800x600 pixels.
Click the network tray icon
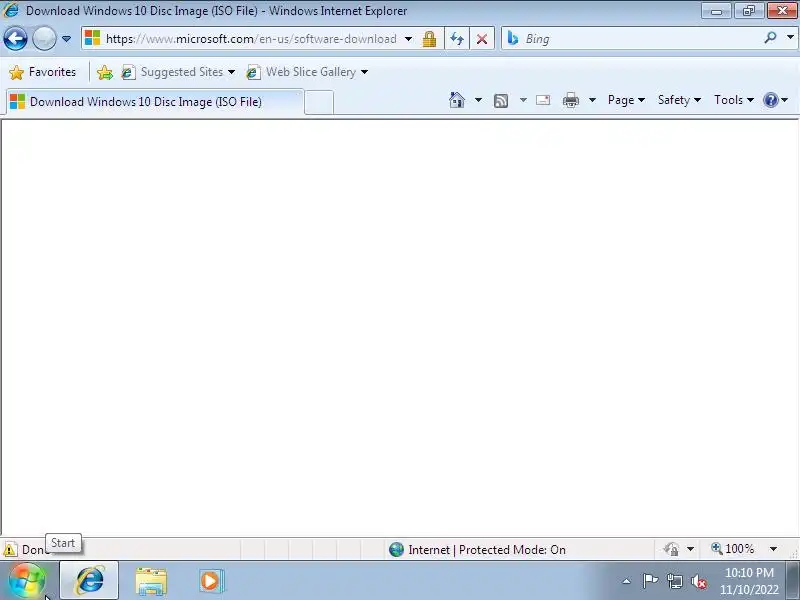click(x=674, y=581)
